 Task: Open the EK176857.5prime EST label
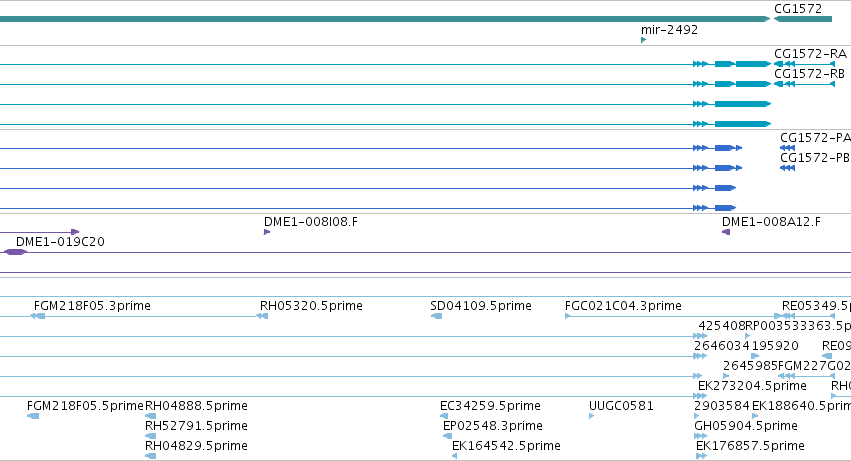[x=750, y=446]
